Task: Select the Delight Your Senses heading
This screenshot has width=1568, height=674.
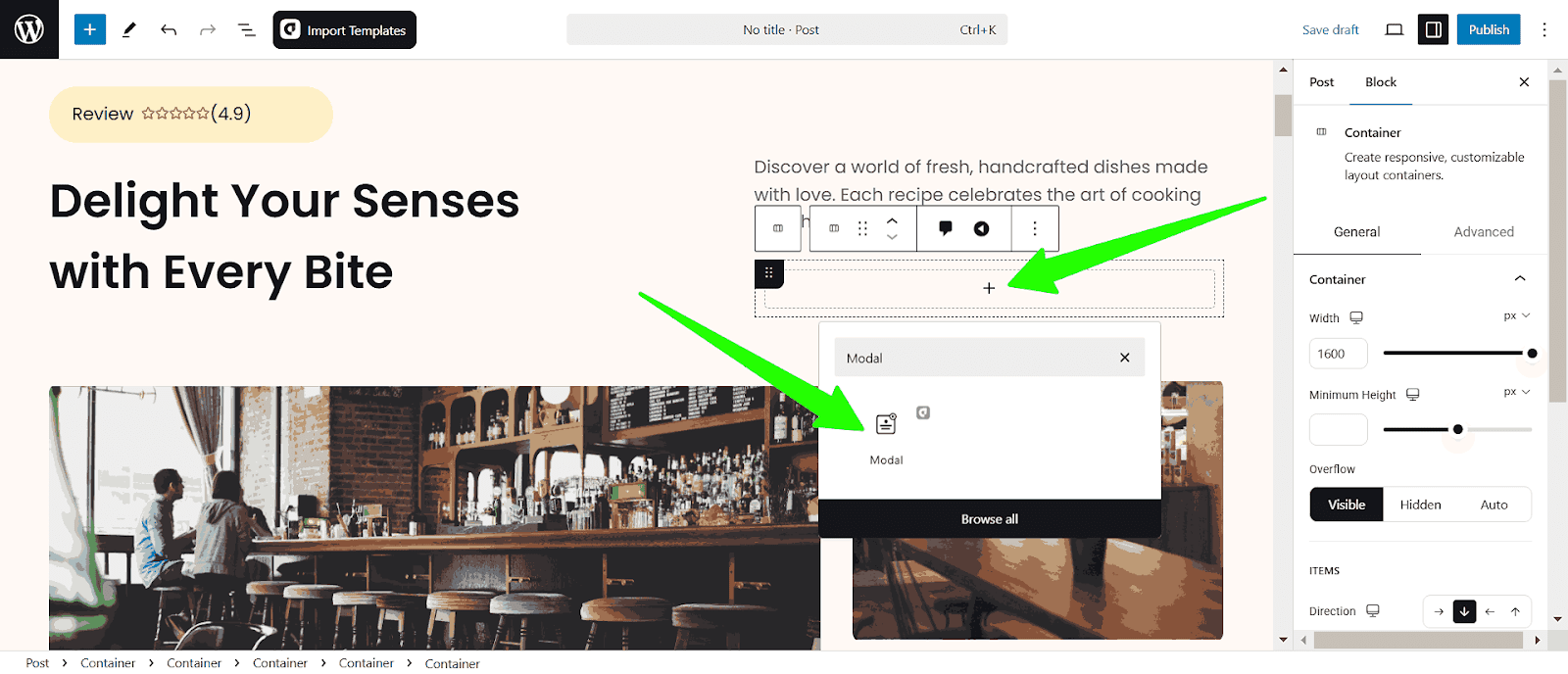Action: tap(285, 236)
